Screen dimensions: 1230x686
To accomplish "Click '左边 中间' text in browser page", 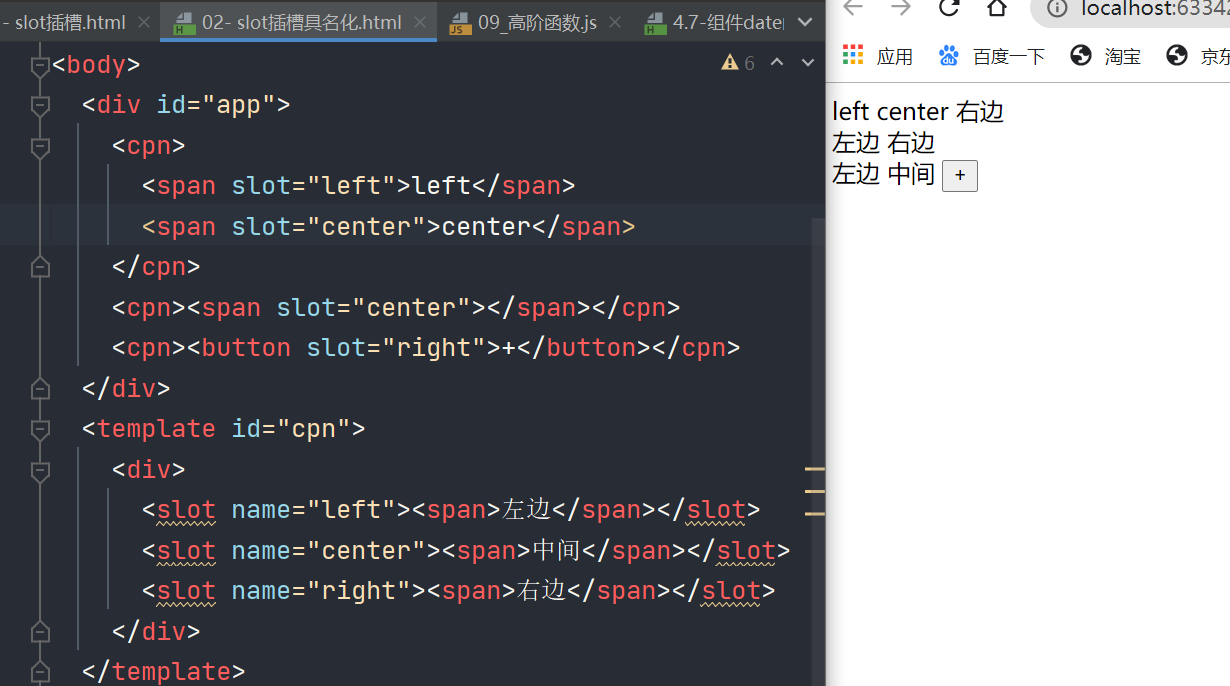I will [883, 174].
